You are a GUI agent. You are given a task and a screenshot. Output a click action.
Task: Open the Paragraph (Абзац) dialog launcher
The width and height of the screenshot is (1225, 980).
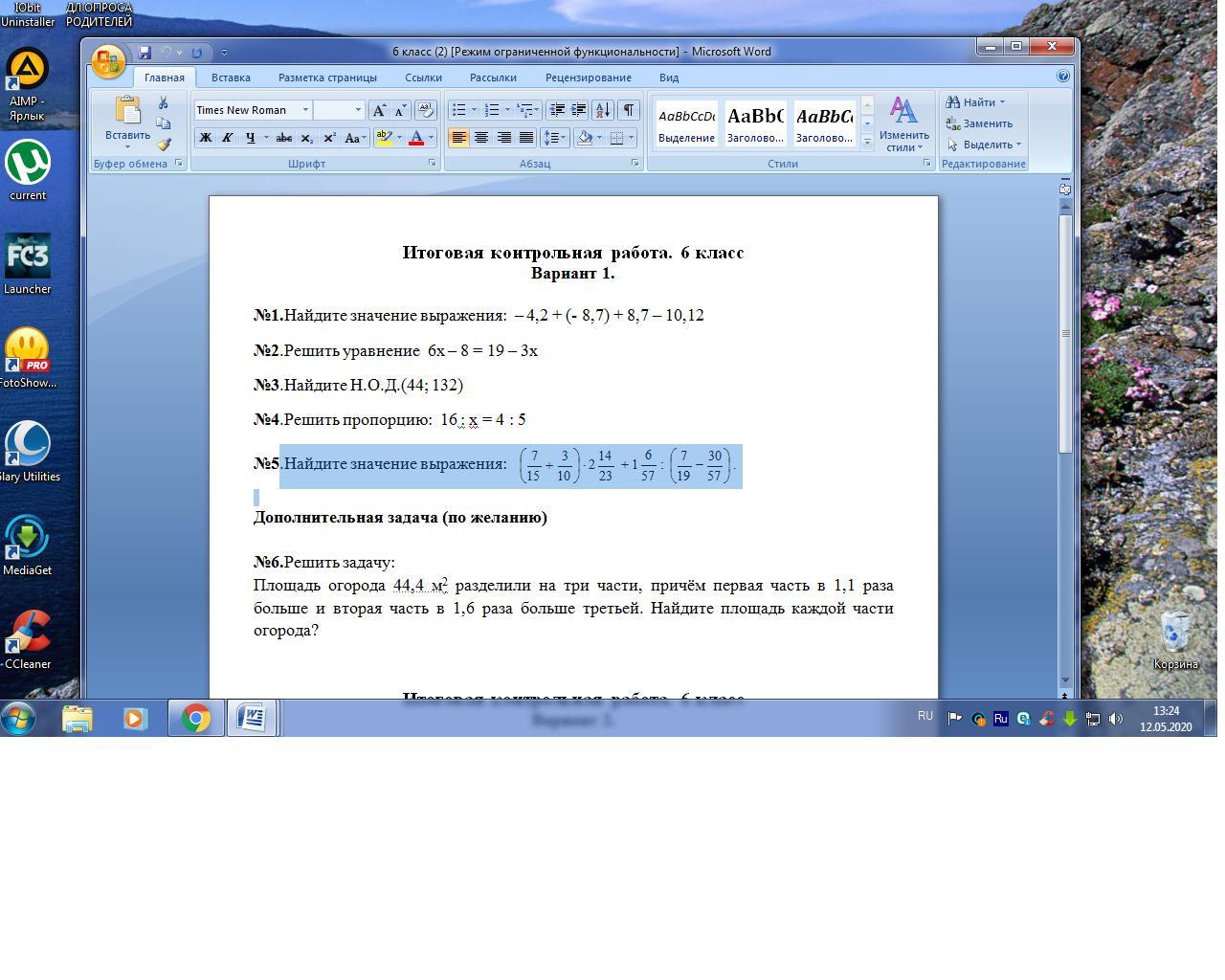point(635,164)
